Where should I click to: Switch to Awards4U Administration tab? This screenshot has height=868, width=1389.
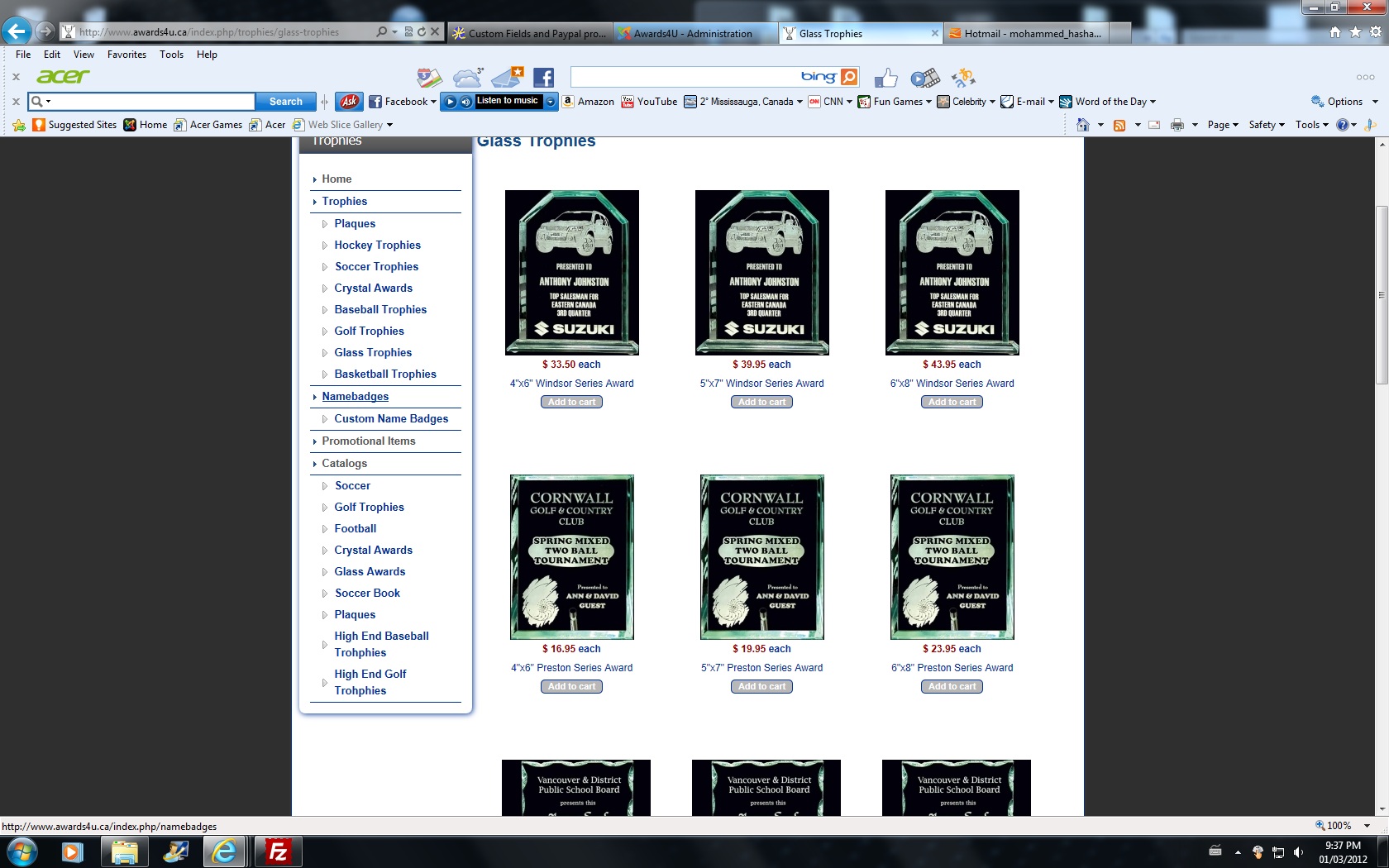tap(694, 33)
